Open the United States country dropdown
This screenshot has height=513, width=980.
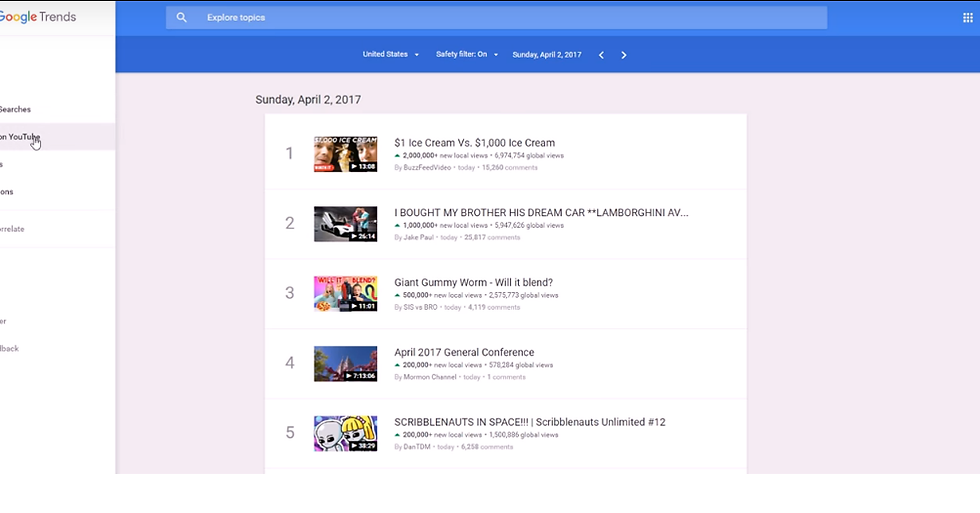tap(391, 54)
